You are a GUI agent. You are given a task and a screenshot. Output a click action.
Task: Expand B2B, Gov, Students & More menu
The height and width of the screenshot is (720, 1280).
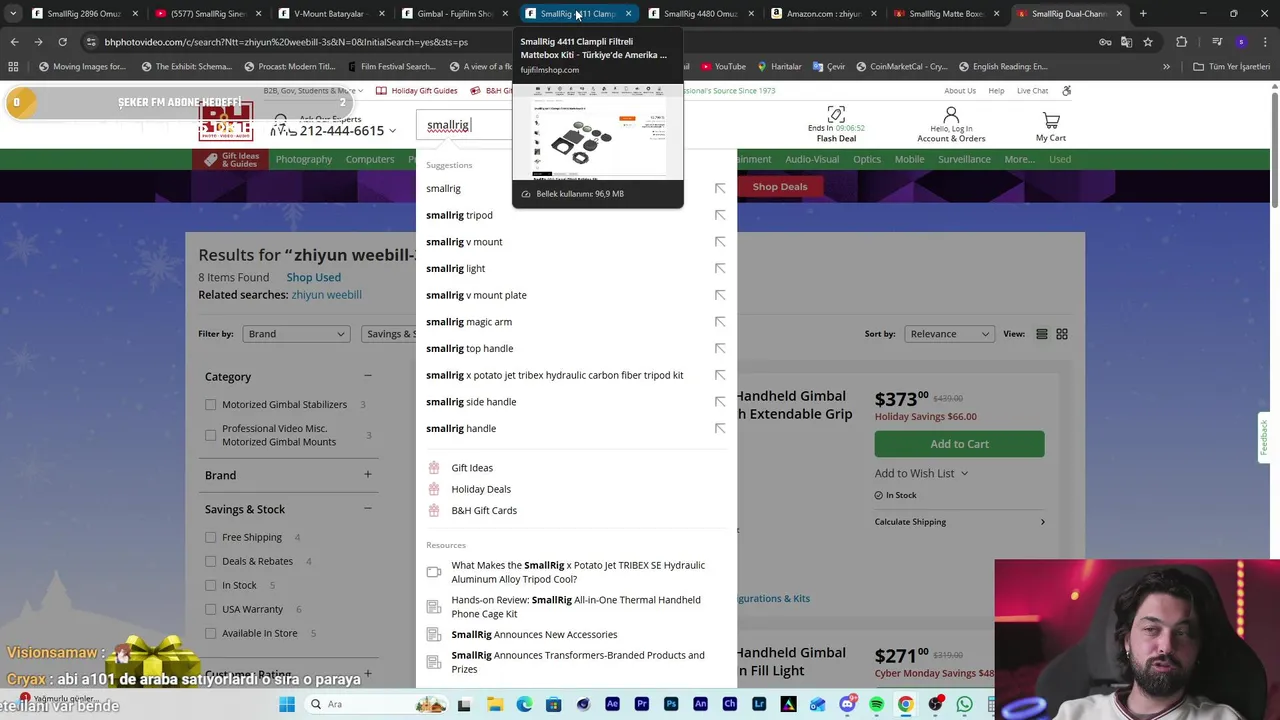tap(313, 91)
